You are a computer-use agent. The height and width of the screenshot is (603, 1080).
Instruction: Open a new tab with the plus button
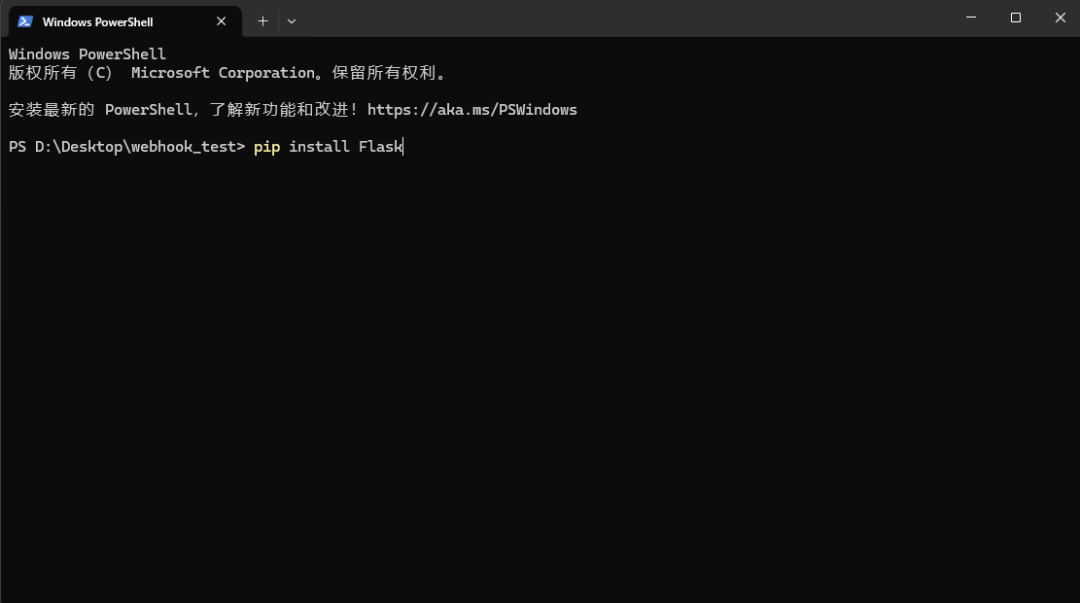[263, 21]
